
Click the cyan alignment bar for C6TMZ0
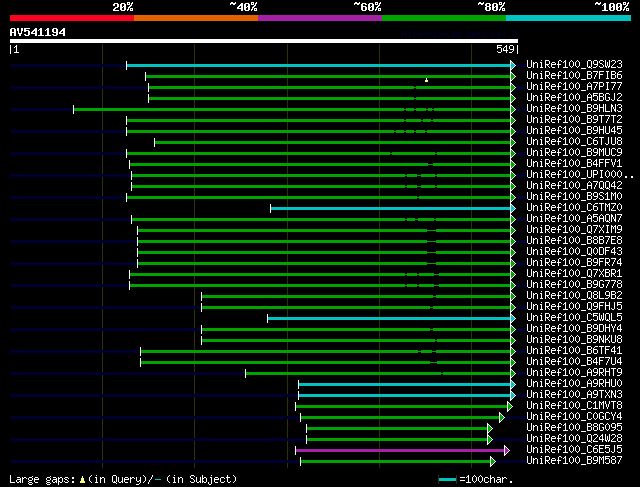point(391,209)
